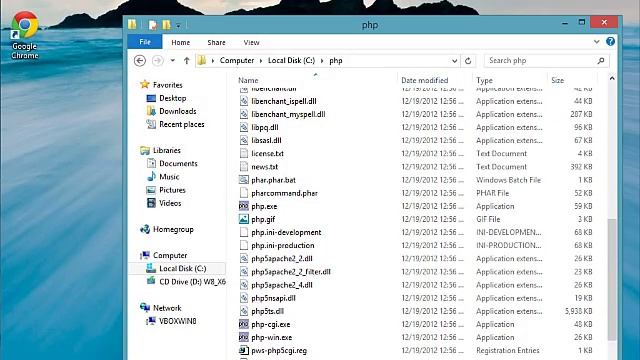
Task: Open Documents library in navigation pane
Action: (178, 164)
